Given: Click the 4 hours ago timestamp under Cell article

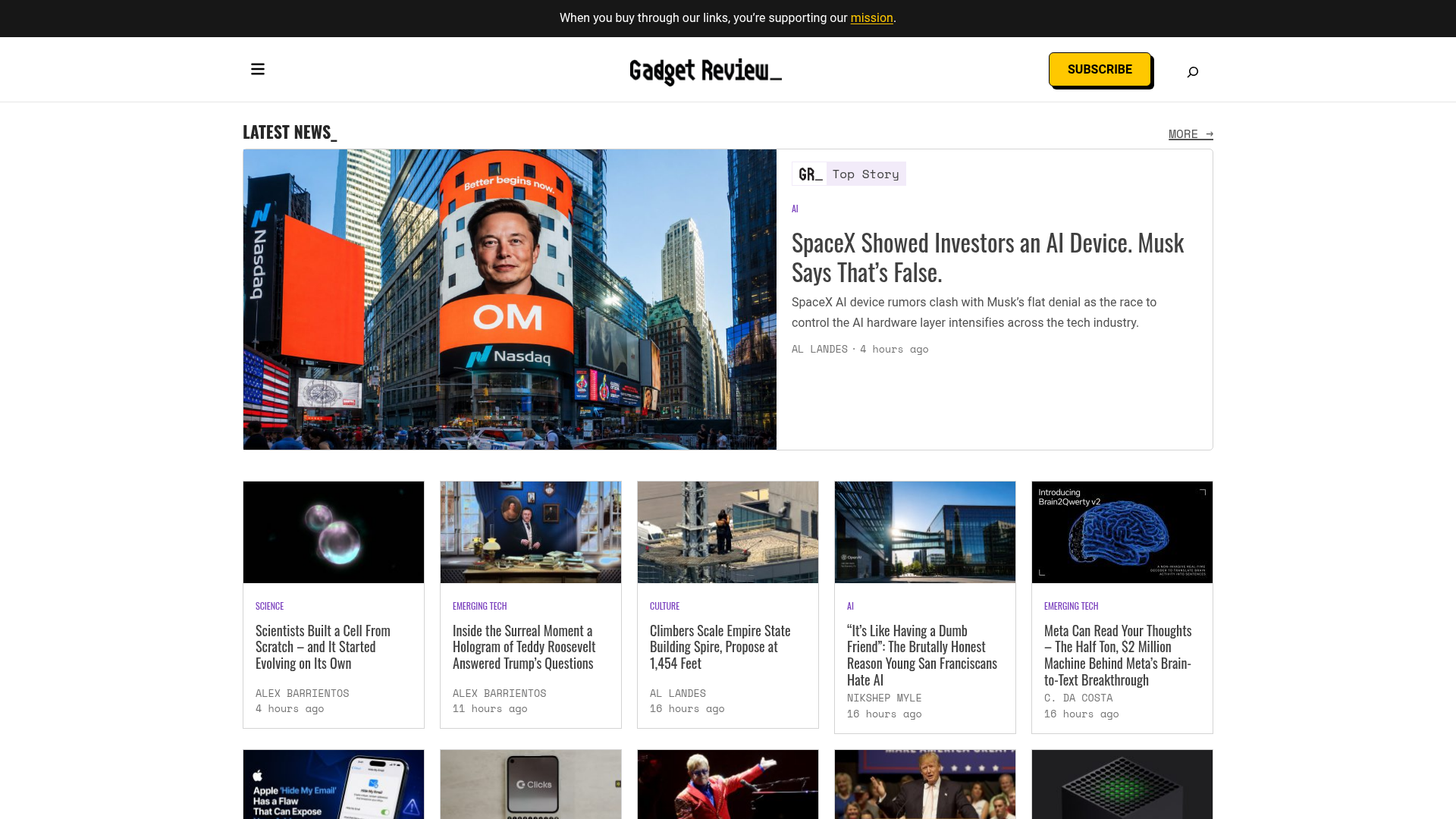Looking at the screenshot, I should tap(290, 708).
